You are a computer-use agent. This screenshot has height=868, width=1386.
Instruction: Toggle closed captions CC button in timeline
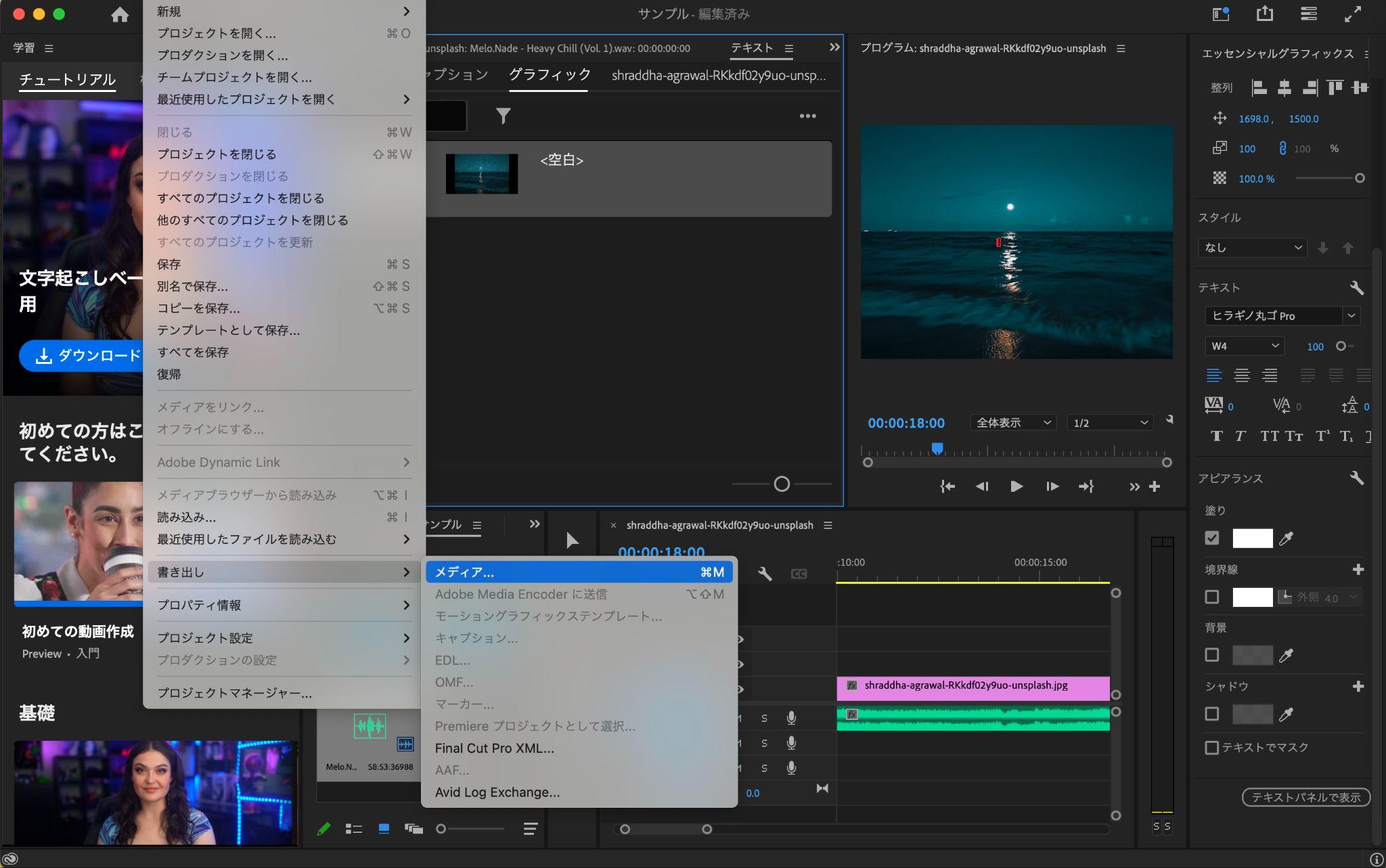[799, 574]
